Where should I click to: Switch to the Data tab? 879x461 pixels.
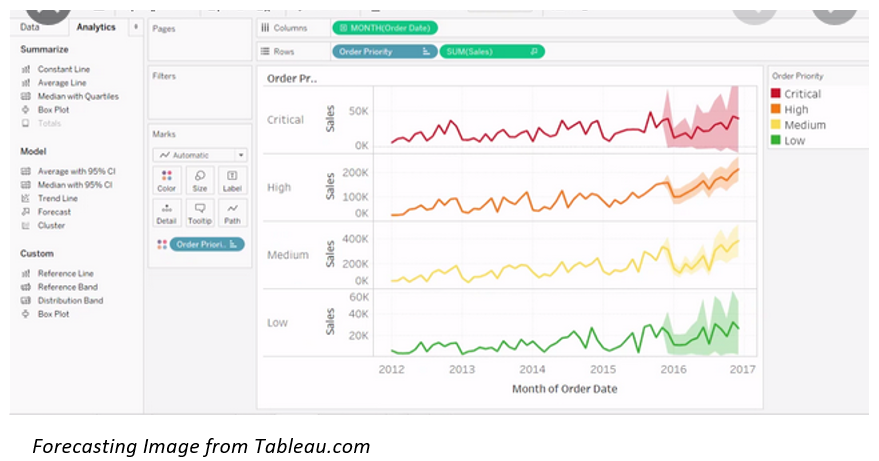(x=30, y=27)
